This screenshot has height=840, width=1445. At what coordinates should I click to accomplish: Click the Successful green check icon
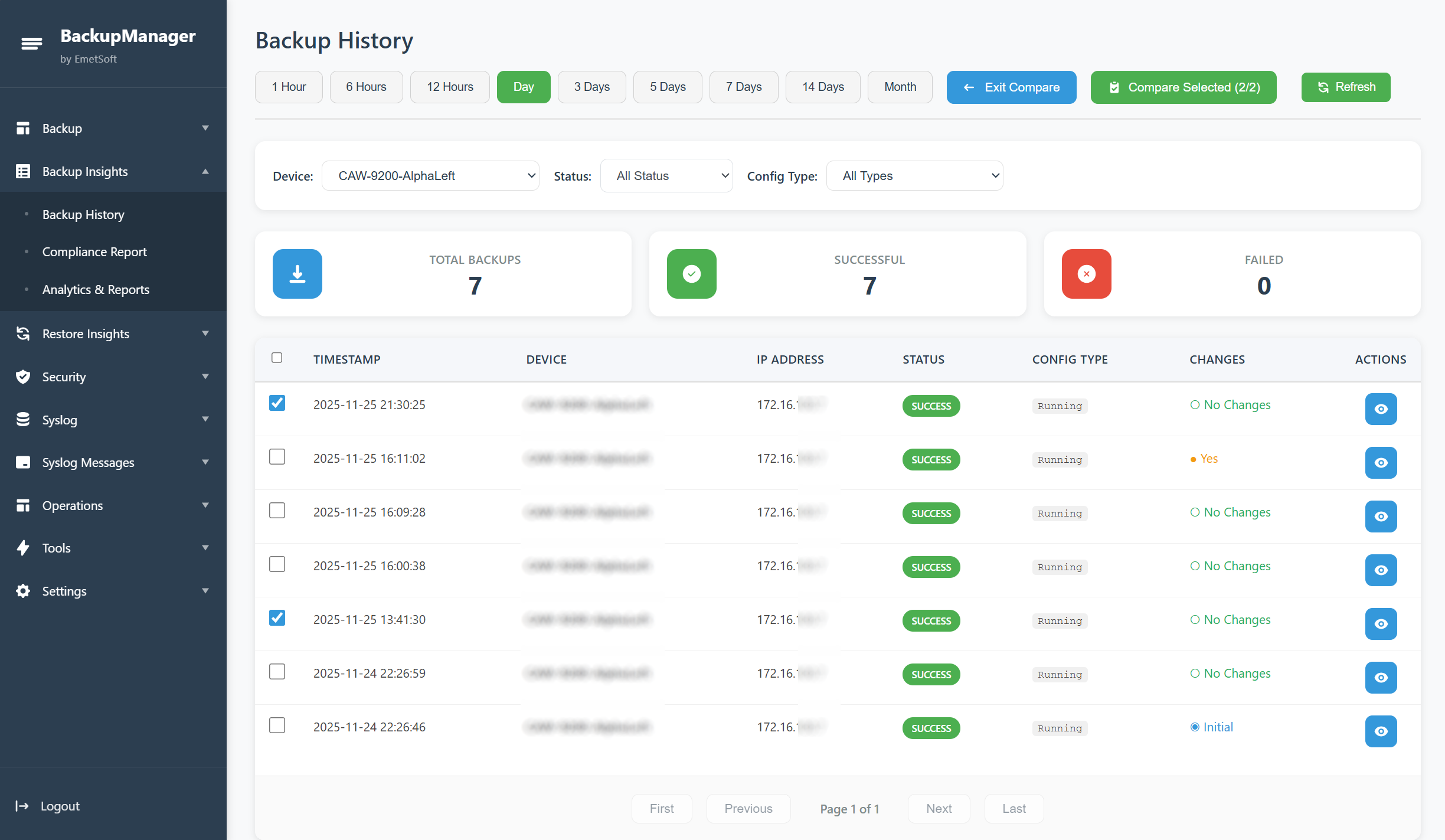click(692, 274)
